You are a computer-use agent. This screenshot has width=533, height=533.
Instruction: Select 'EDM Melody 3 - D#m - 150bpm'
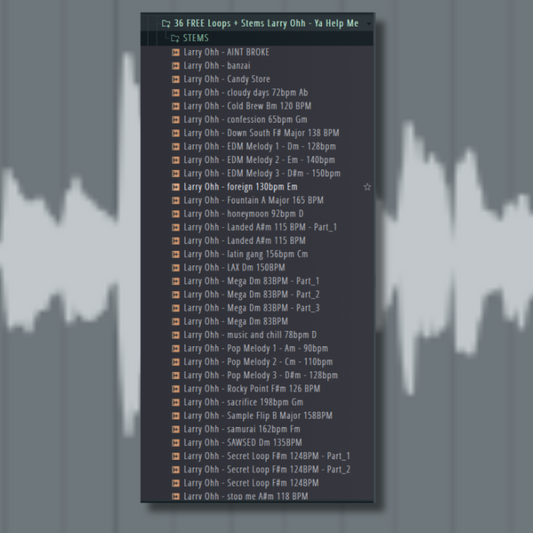262,174
